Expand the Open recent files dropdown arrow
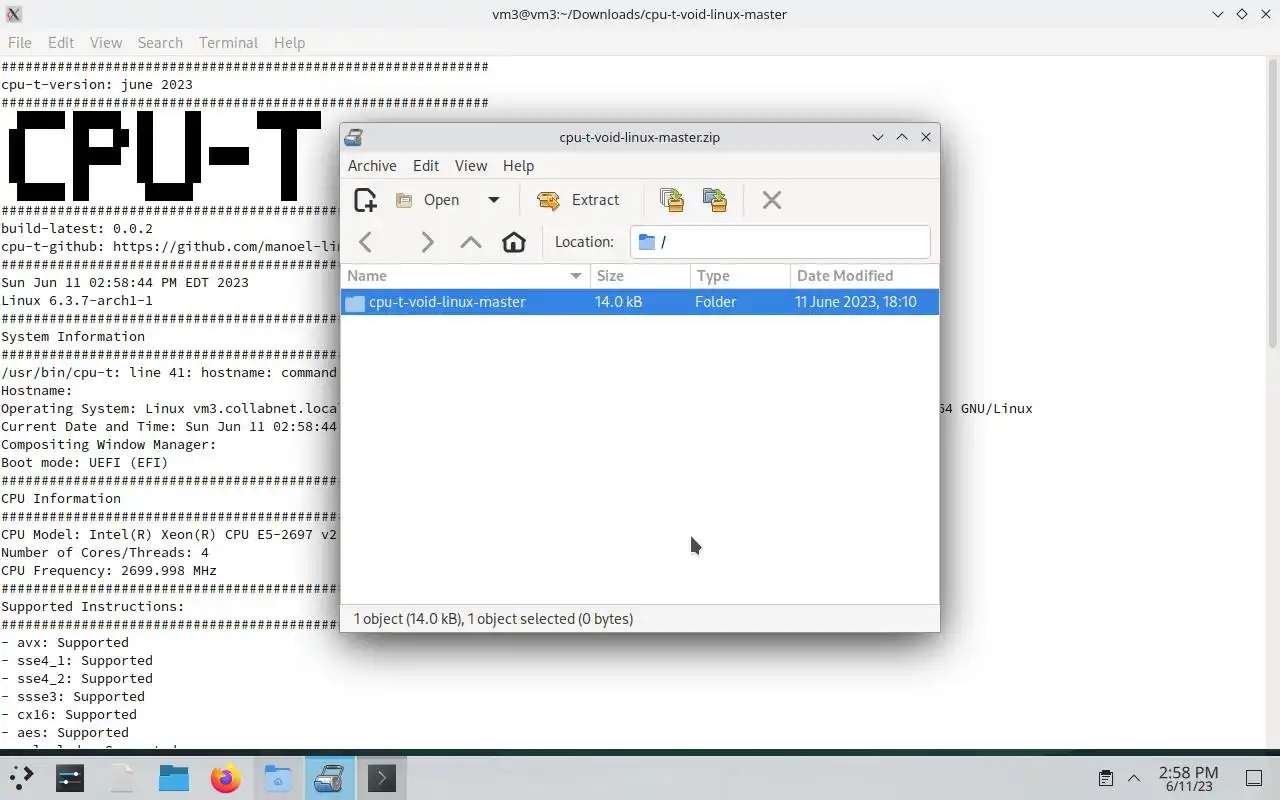This screenshot has width=1280, height=800. [493, 200]
